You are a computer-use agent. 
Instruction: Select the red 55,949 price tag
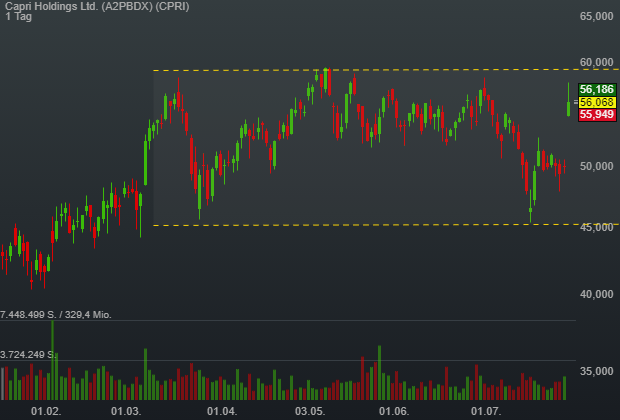597,115
